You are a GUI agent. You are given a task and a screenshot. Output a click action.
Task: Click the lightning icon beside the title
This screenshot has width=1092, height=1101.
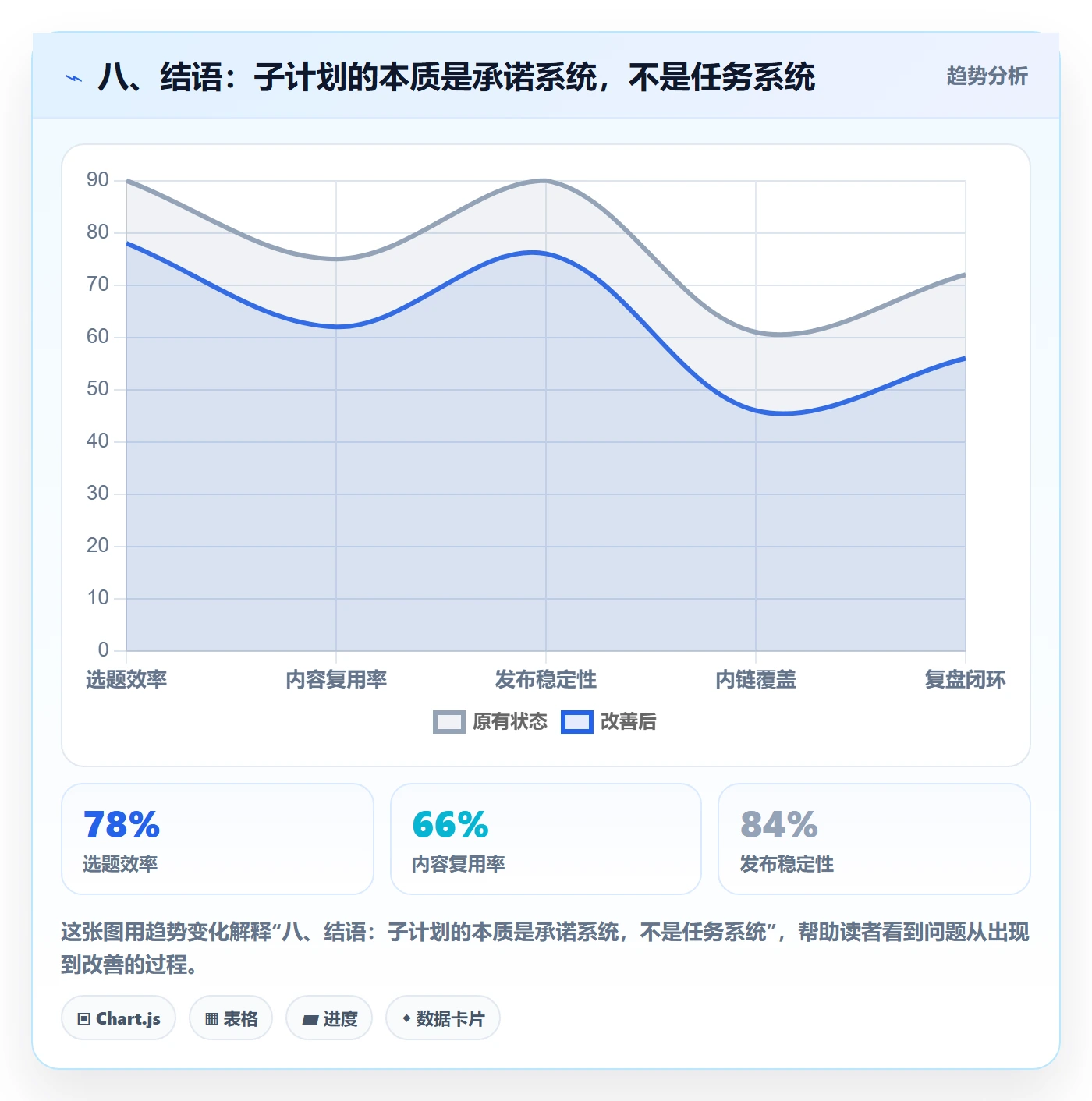pyautogui.click(x=74, y=78)
